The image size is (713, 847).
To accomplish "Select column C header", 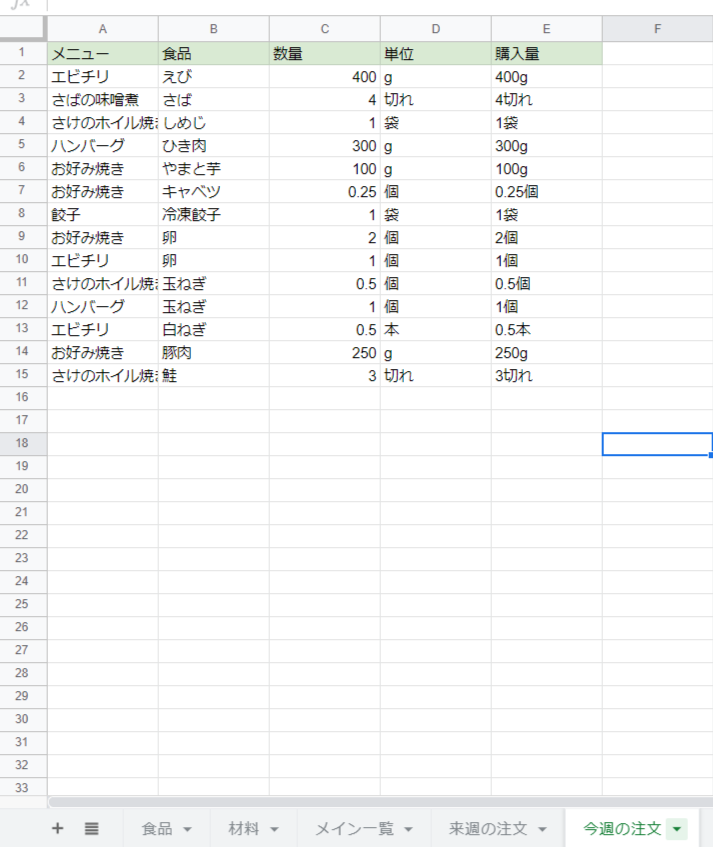I will tap(324, 29).
